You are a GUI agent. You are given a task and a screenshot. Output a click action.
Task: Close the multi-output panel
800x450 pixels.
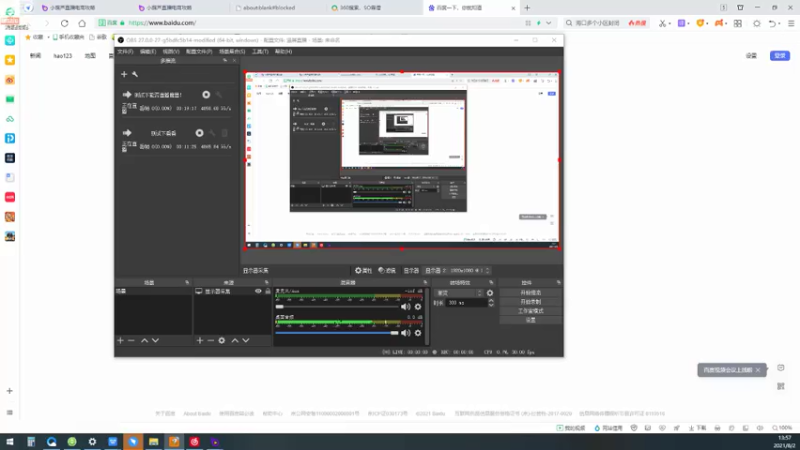pos(234,61)
